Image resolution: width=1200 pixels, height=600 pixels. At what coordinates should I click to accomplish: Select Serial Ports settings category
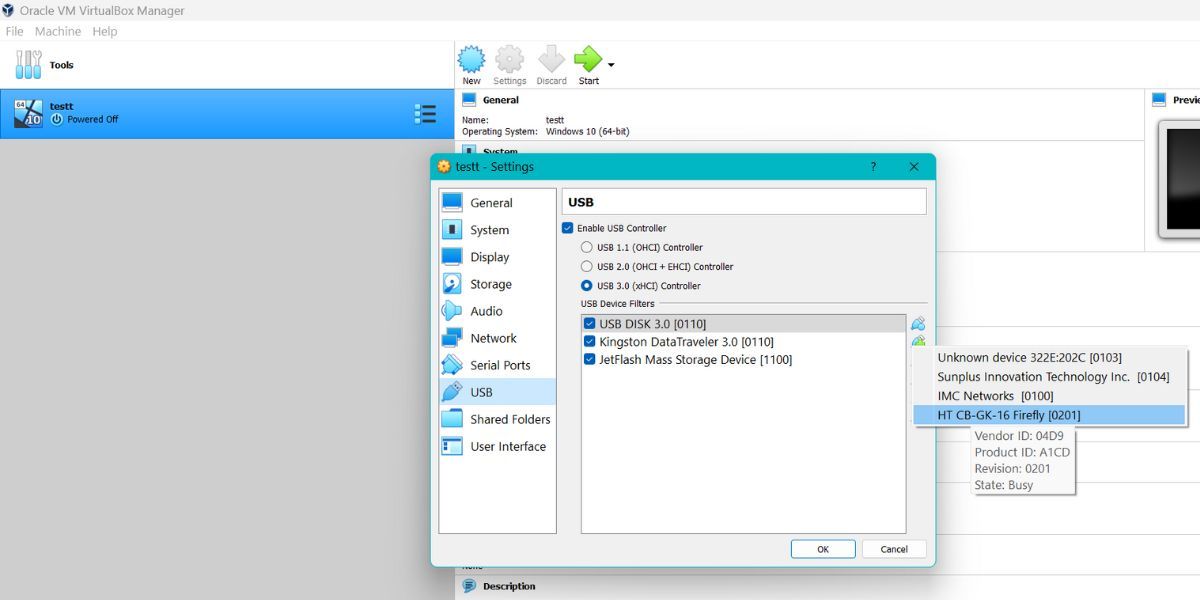(497, 365)
